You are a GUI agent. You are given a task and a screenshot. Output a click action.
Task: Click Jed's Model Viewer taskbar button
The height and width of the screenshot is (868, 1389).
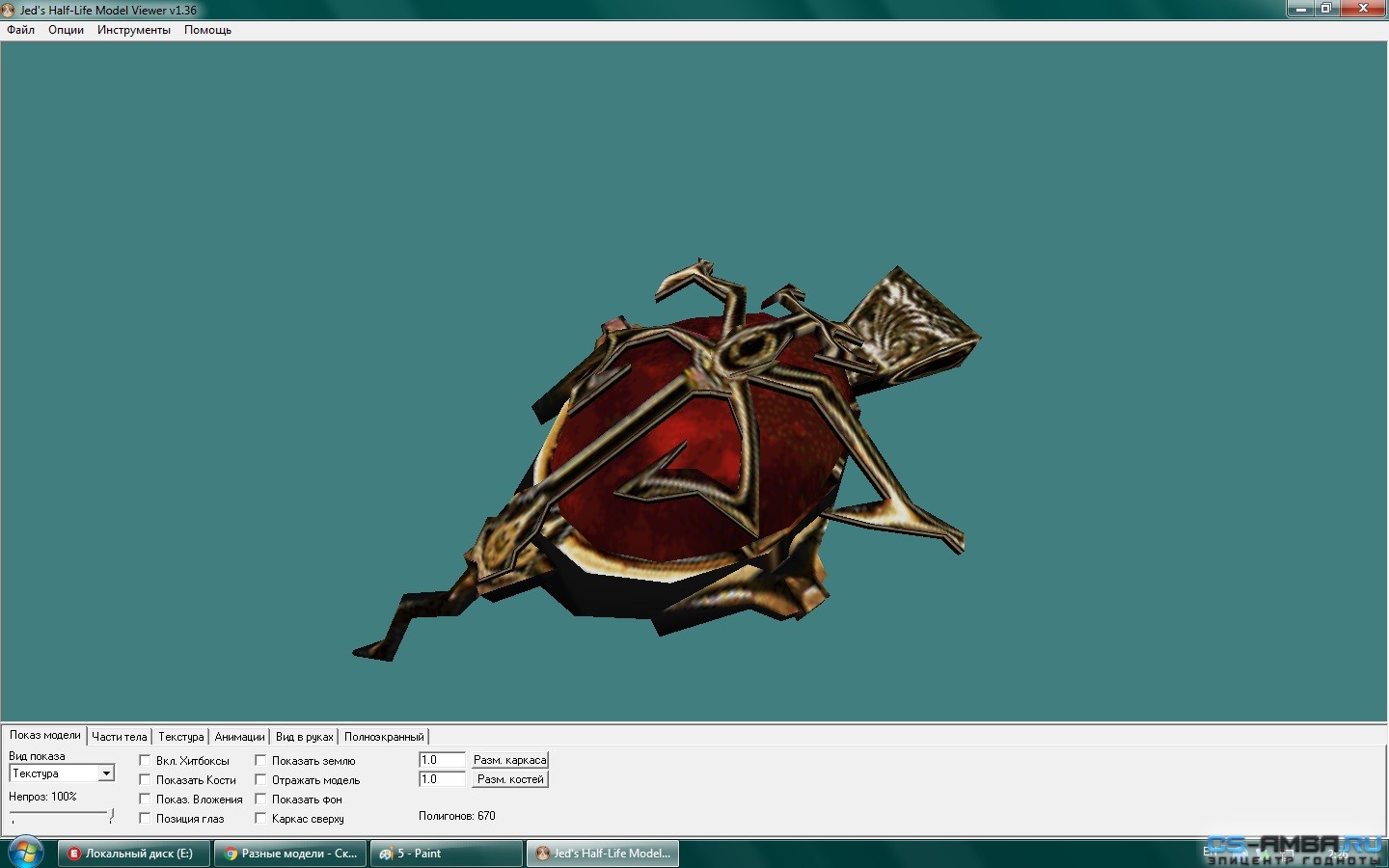click(603, 854)
